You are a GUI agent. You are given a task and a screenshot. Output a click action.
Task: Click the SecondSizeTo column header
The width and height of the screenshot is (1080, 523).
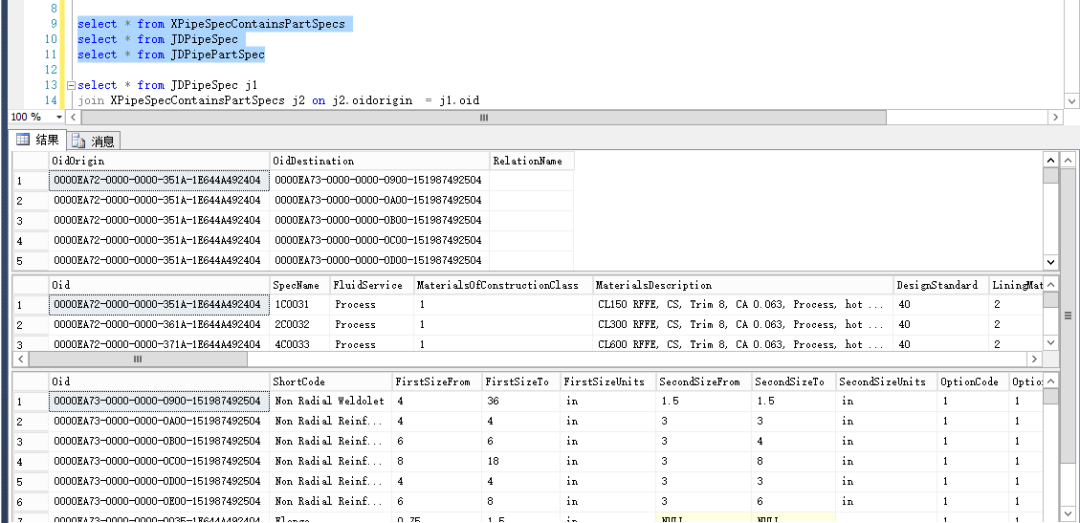793,381
